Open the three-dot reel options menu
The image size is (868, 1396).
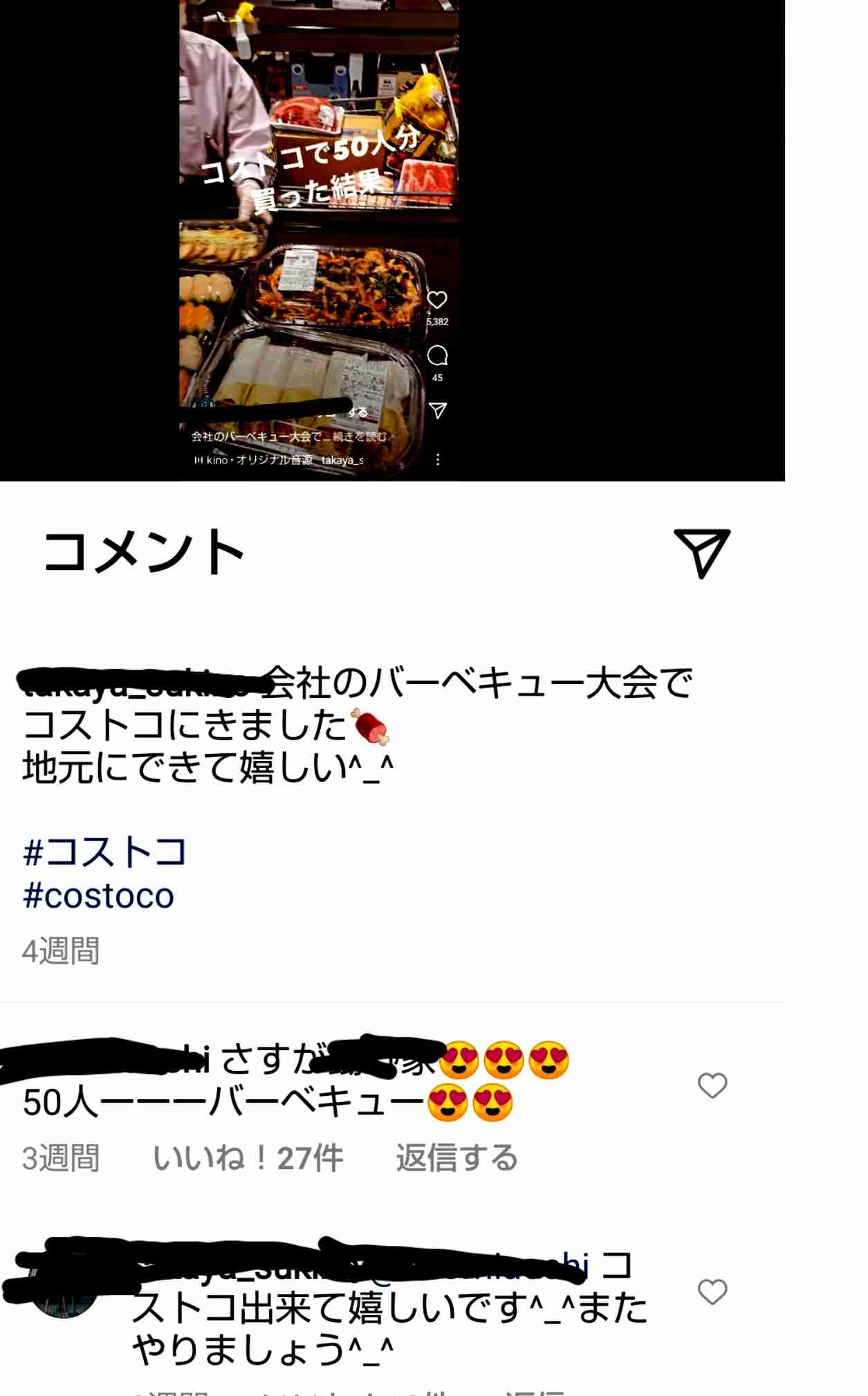[x=438, y=459]
